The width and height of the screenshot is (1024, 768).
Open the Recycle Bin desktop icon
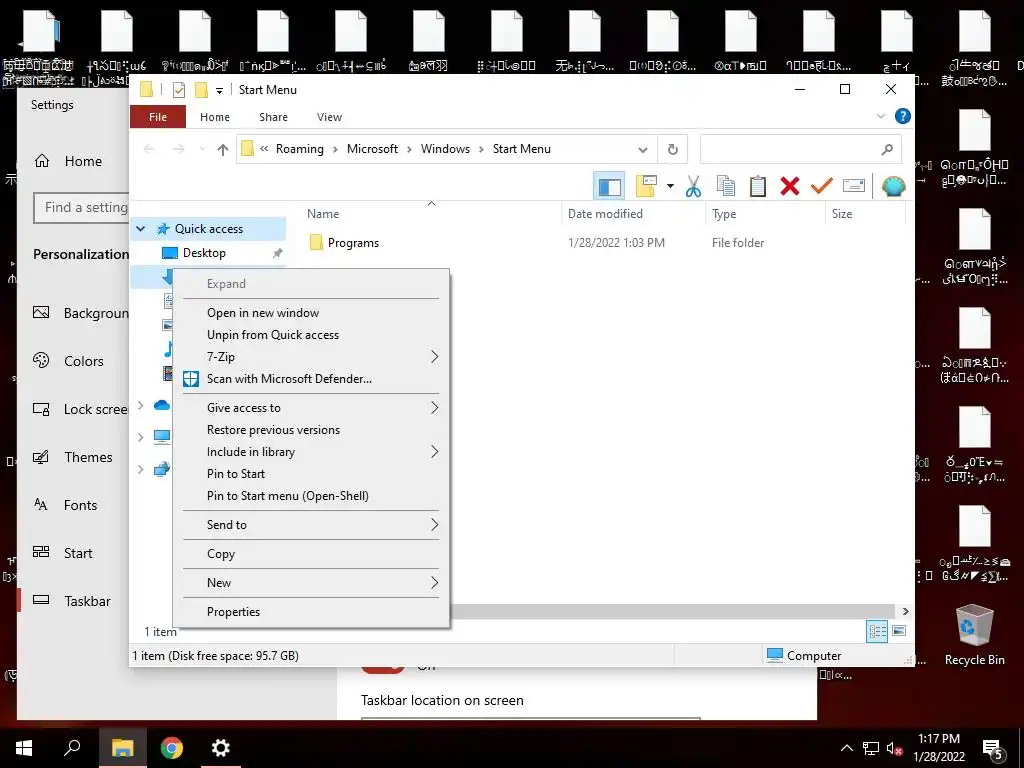974,635
